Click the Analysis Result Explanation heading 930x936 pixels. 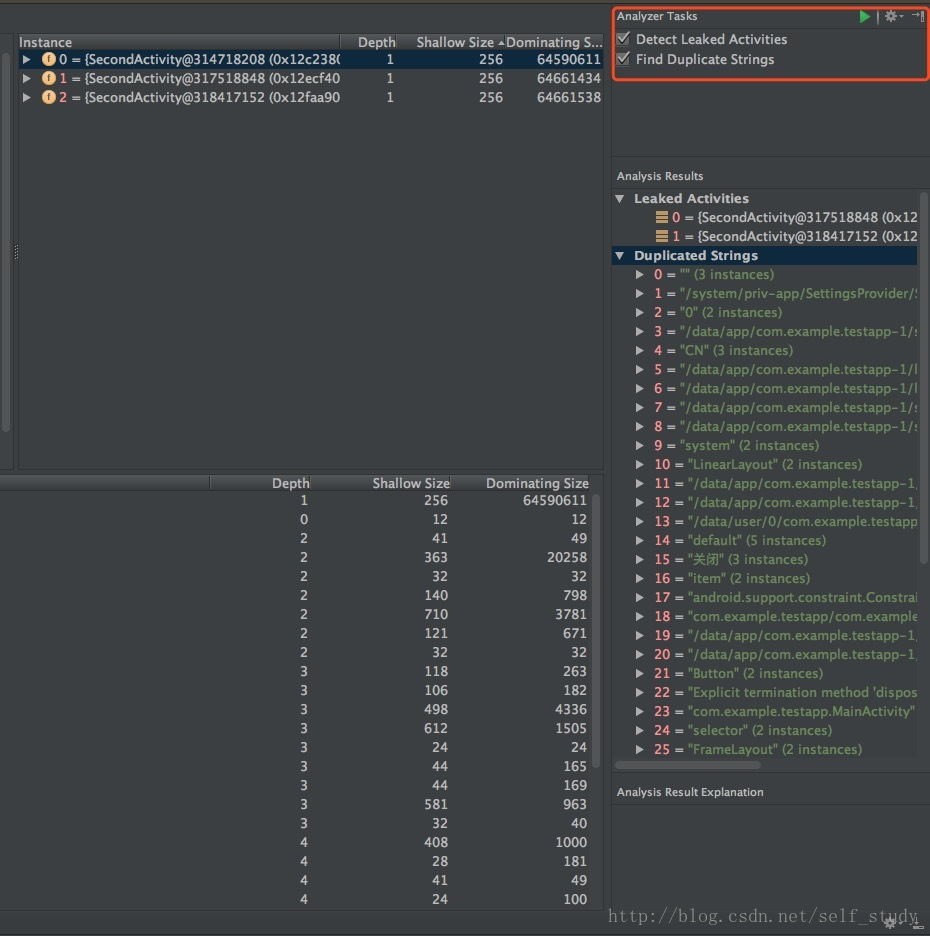(x=690, y=792)
